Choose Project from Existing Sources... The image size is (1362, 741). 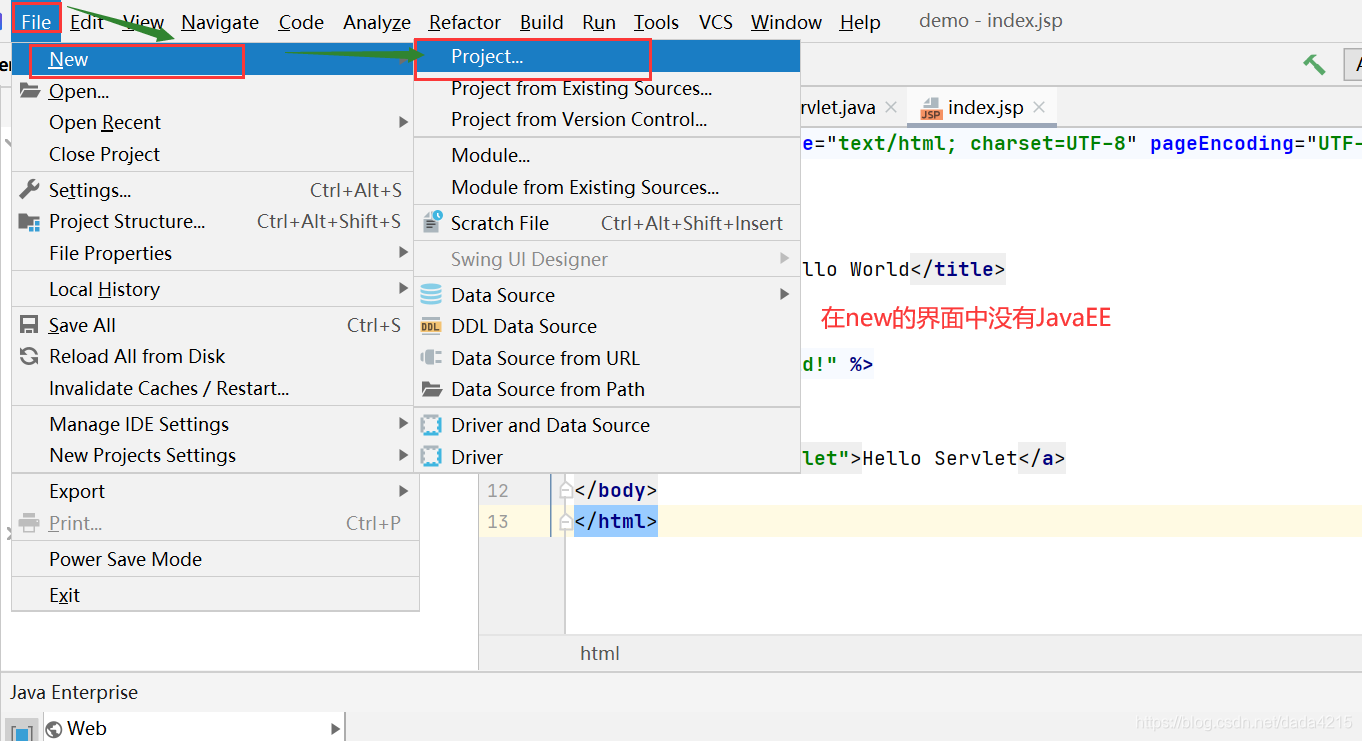coord(607,88)
